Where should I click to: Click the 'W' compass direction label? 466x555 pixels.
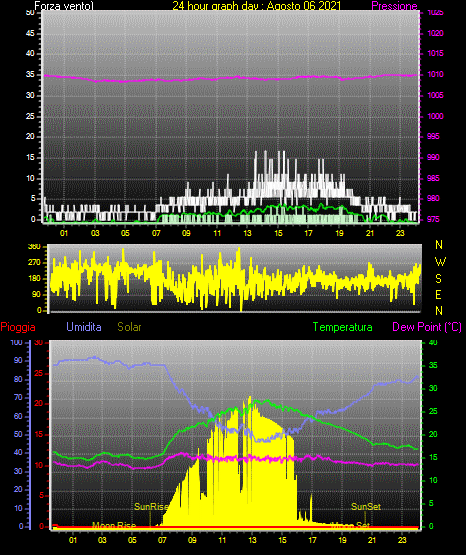[440, 262]
